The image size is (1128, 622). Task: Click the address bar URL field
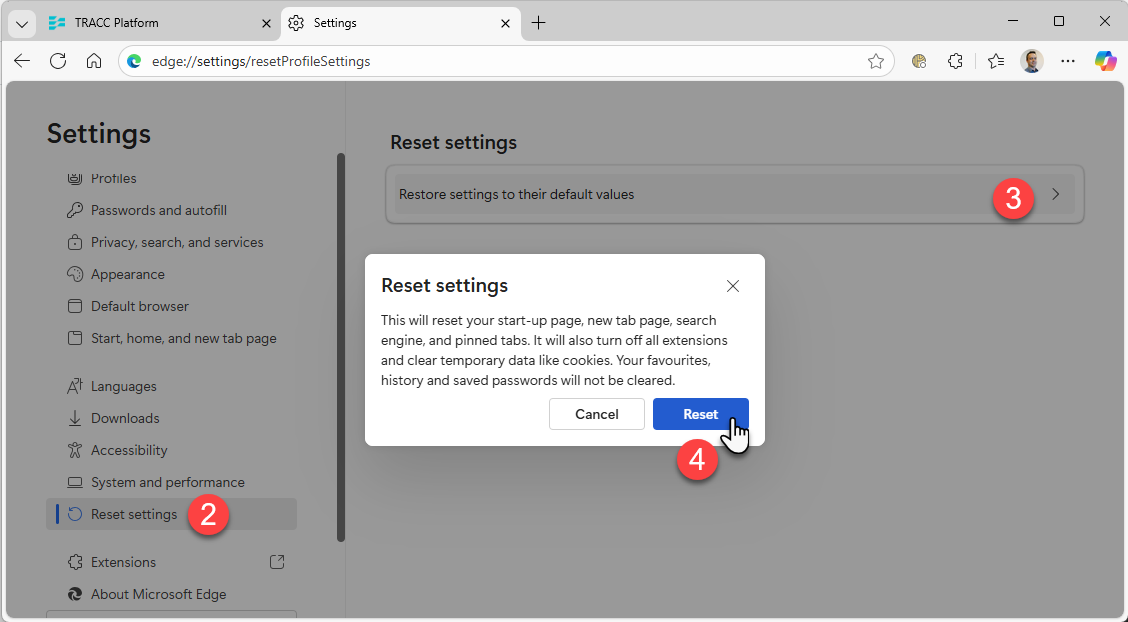click(x=500, y=61)
